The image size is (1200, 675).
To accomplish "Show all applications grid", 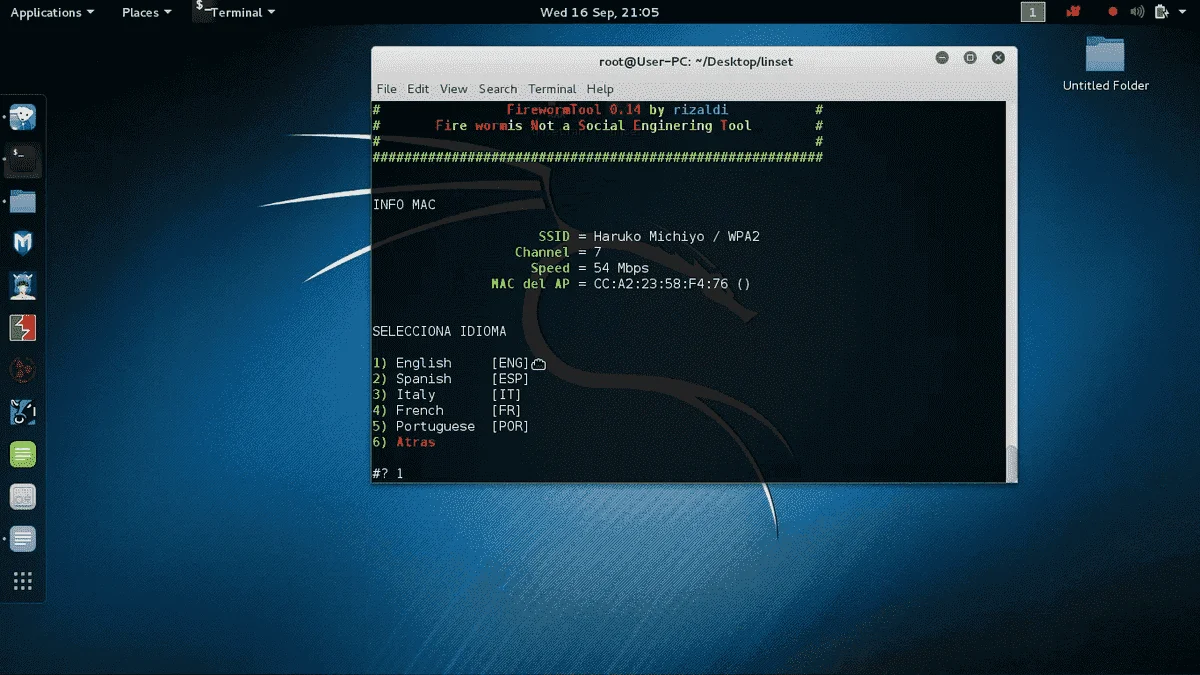I will click(23, 581).
